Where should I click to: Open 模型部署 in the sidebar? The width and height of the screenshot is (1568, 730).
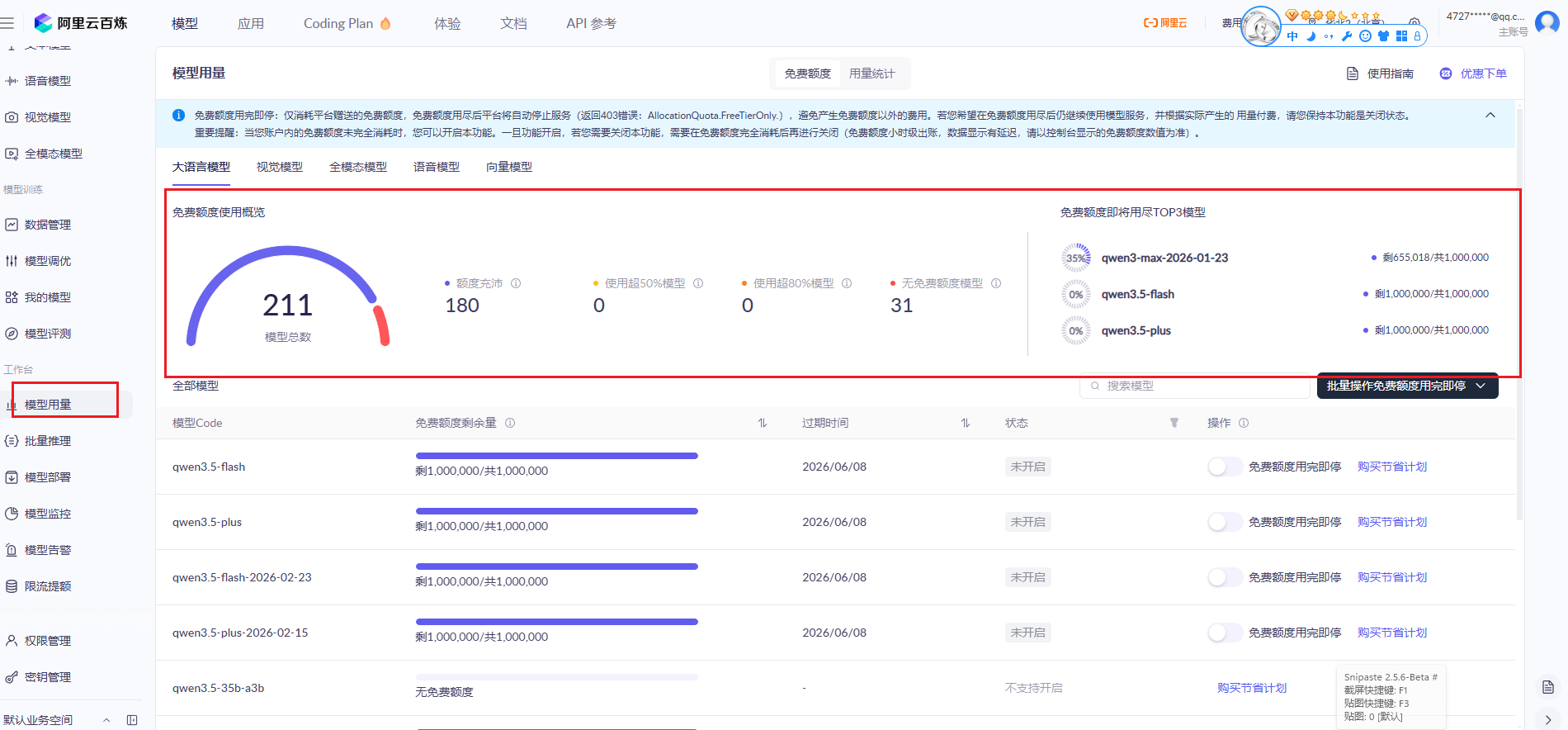point(47,477)
